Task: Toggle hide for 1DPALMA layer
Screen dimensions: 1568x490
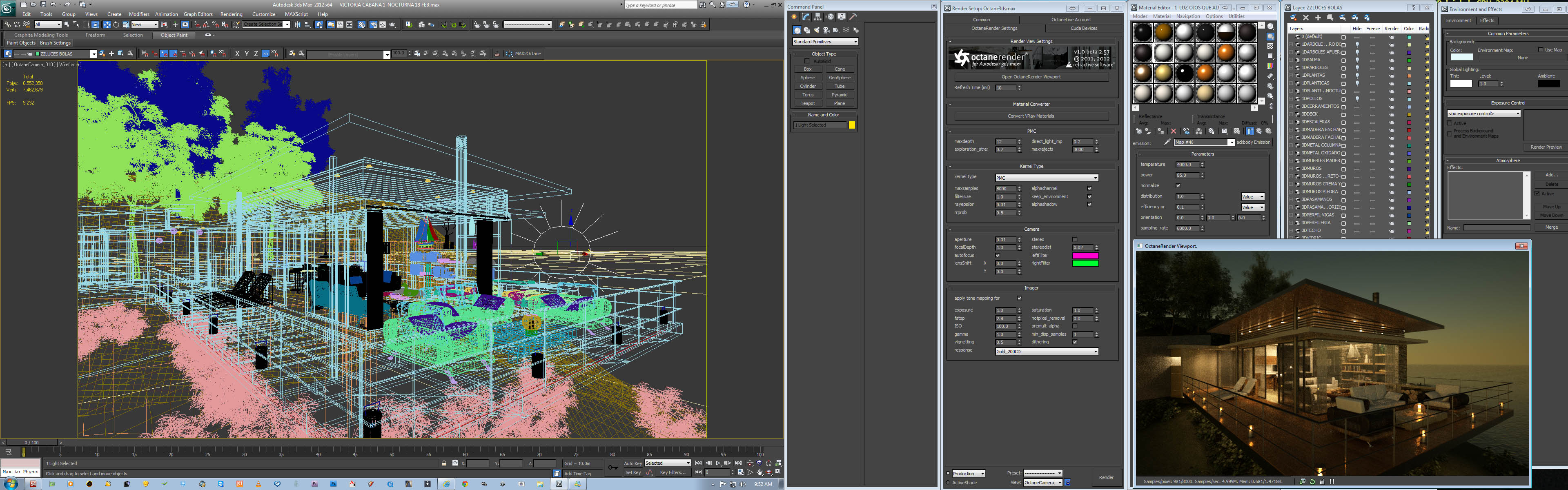Action: (x=1357, y=60)
